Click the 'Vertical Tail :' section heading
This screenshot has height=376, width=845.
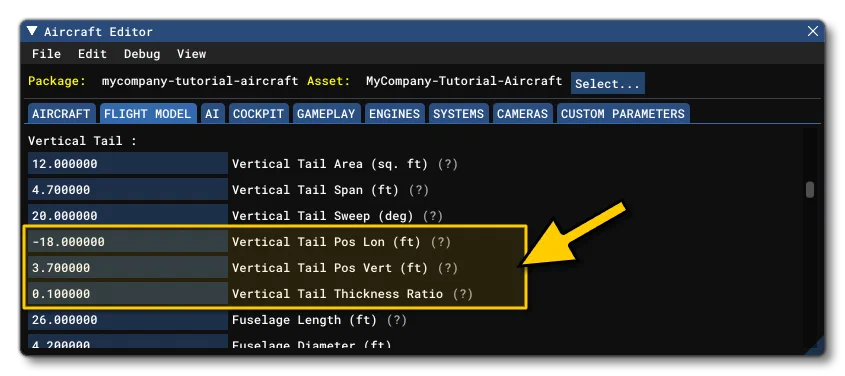(82, 141)
